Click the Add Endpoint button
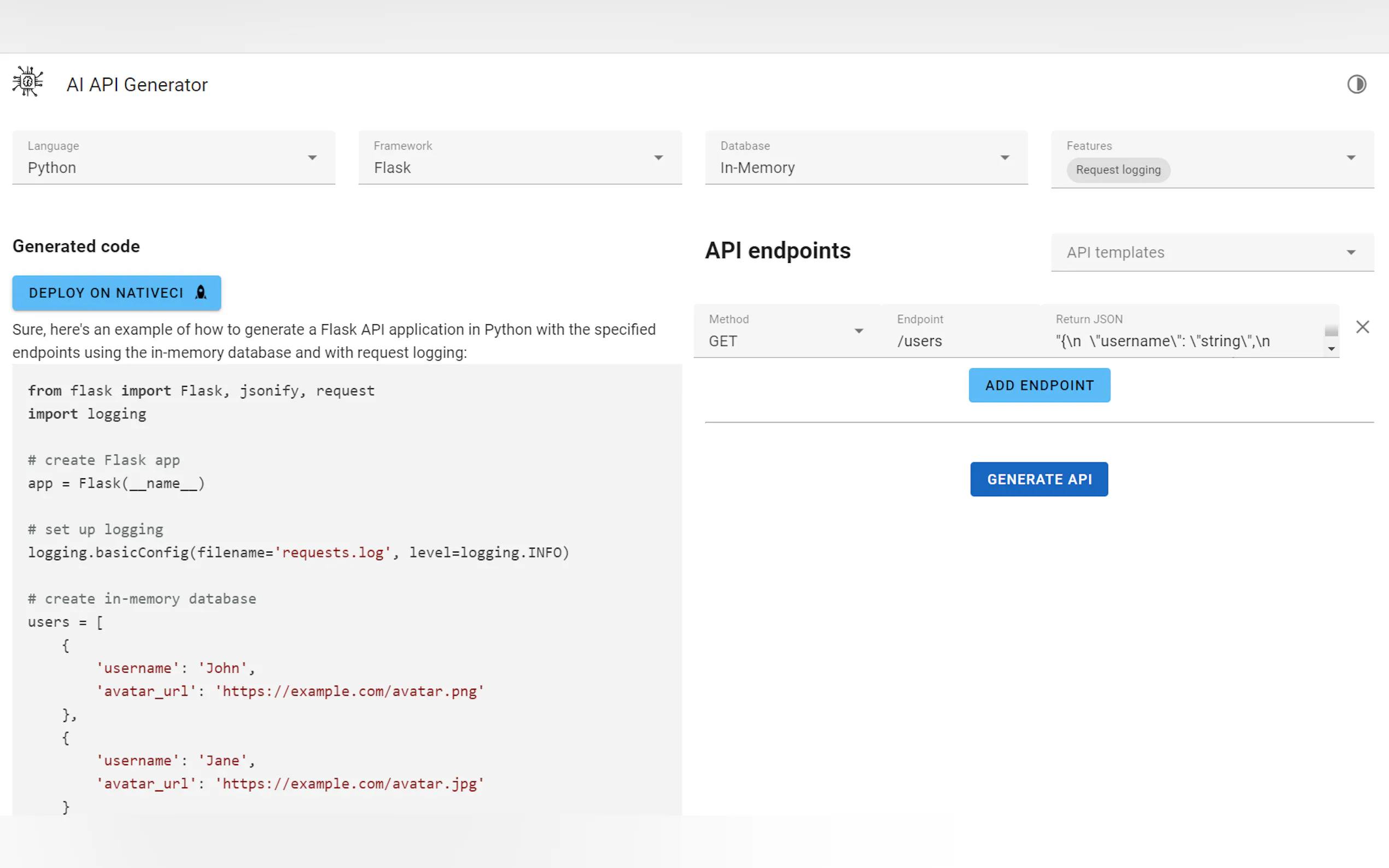The image size is (1389, 868). [x=1038, y=385]
